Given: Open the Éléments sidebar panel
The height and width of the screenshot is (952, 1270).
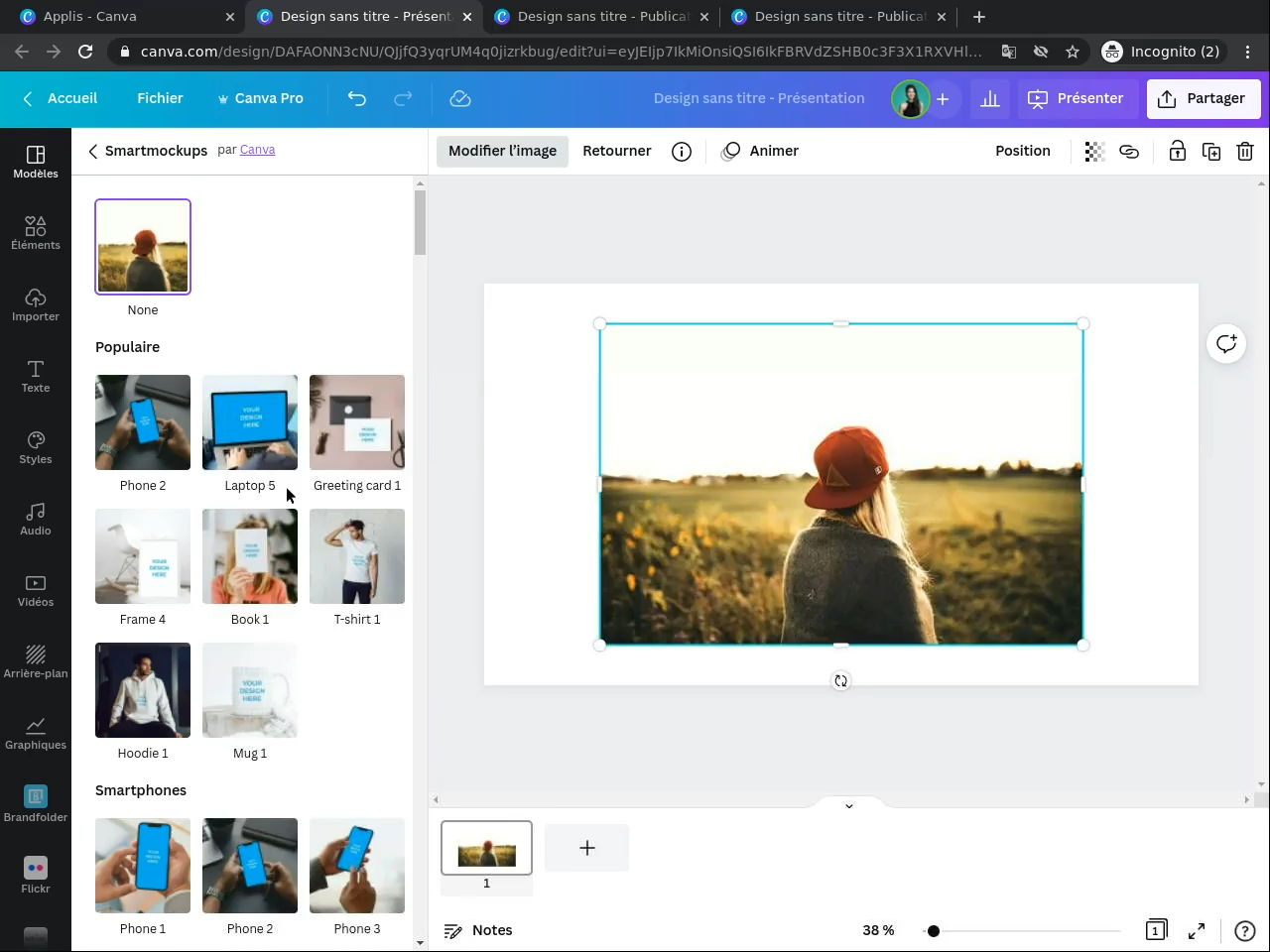Looking at the screenshot, I should click(x=36, y=233).
